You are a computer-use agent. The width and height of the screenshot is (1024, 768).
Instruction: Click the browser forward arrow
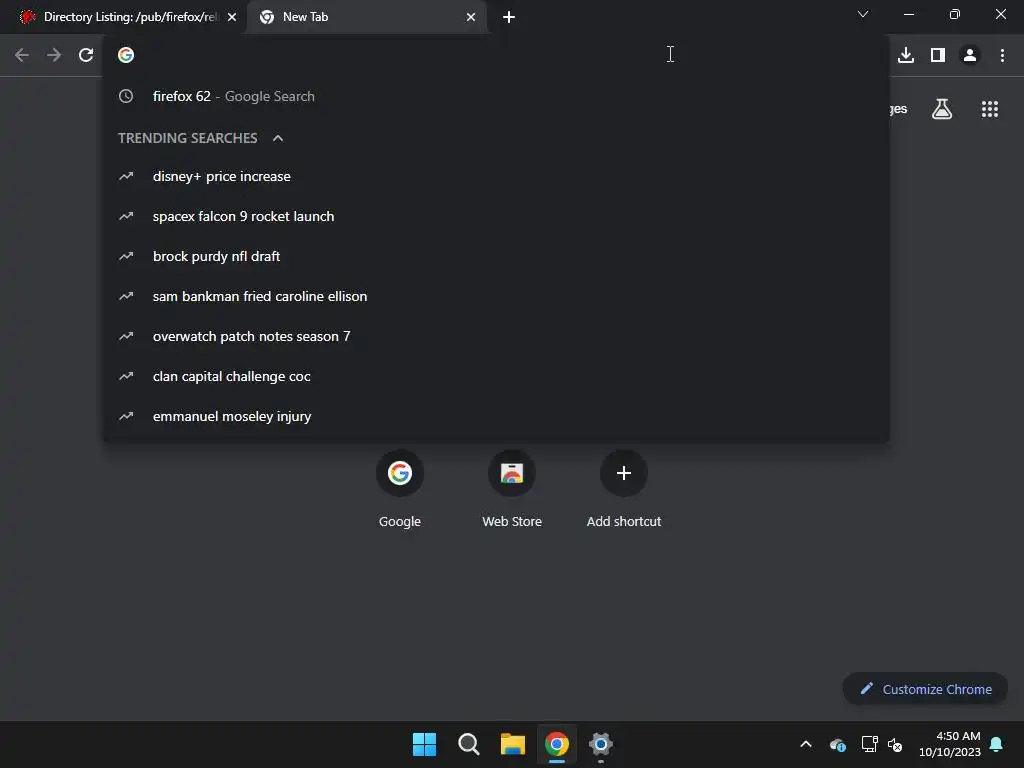point(54,55)
